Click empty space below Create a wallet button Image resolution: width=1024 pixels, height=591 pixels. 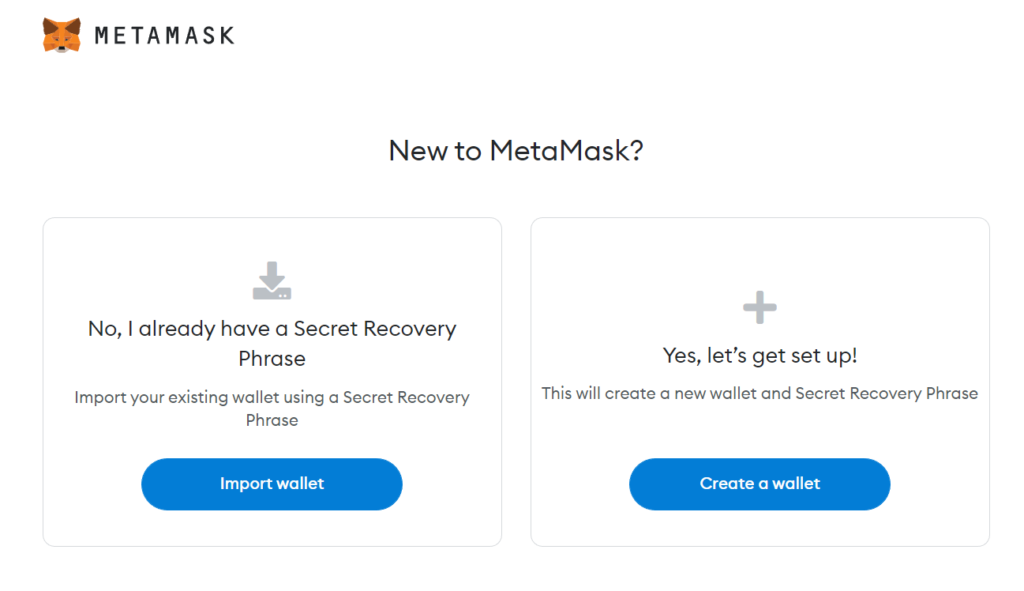point(760,528)
